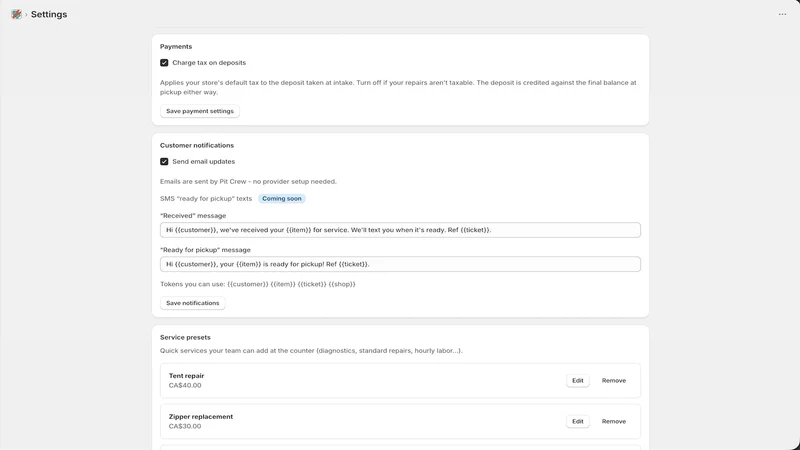The width and height of the screenshot is (800, 450).
Task: Remove the Zipper replacement preset
Action: [x=613, y=421]
